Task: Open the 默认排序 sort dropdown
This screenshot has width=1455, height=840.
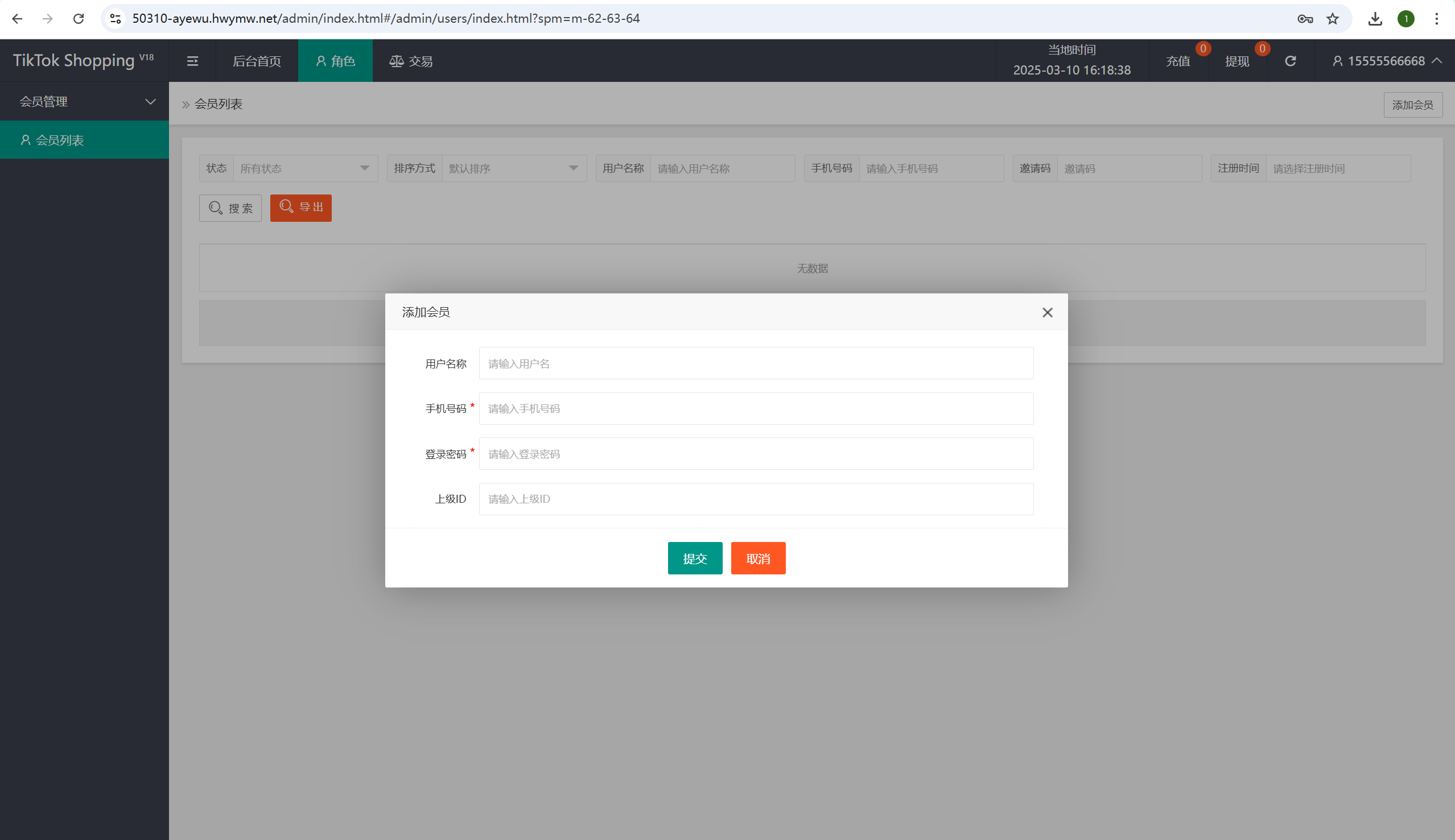Action: click(514, 168)
